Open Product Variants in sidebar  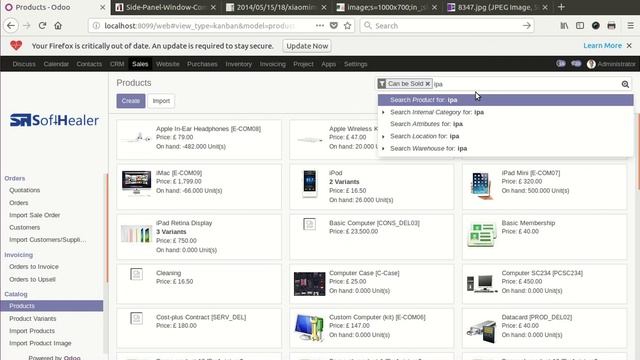(x=33, y=318)
